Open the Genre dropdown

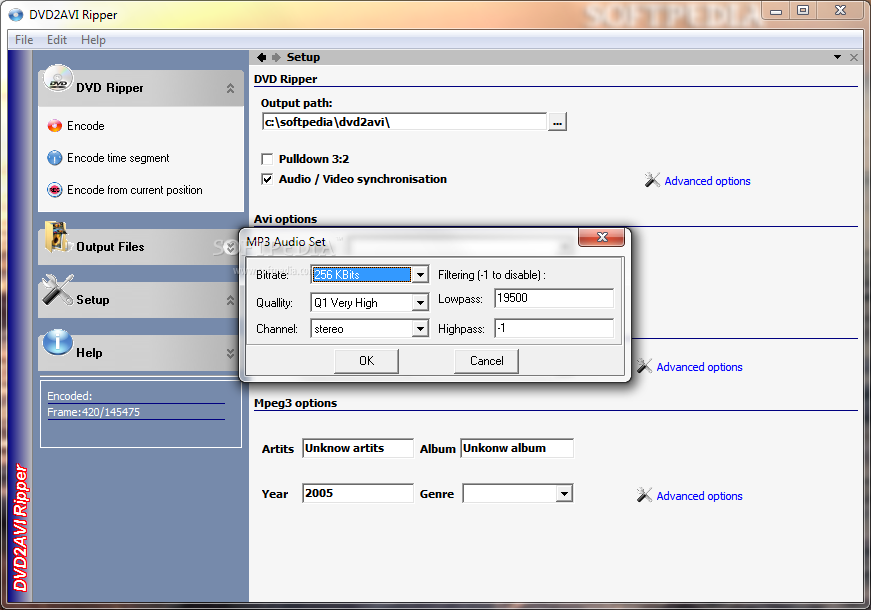(564, 493)
